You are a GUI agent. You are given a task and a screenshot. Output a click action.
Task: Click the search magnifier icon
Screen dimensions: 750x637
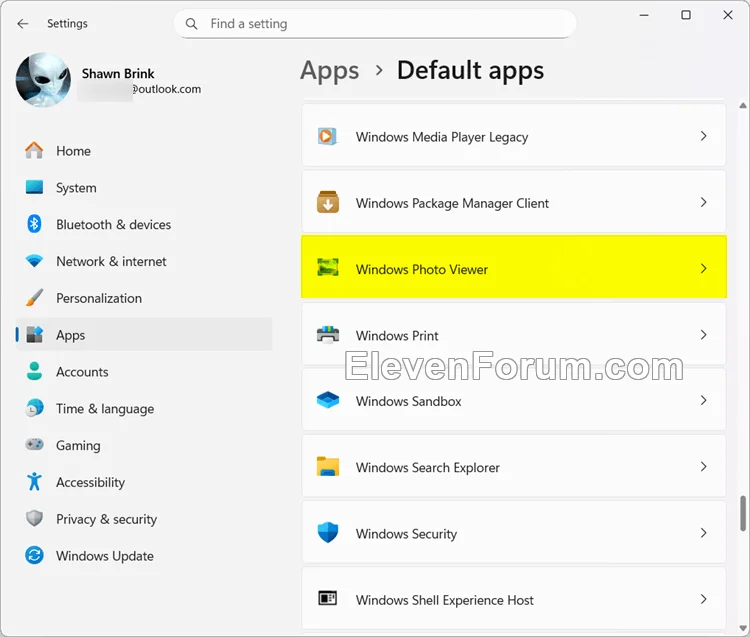(x=191, y=23)
